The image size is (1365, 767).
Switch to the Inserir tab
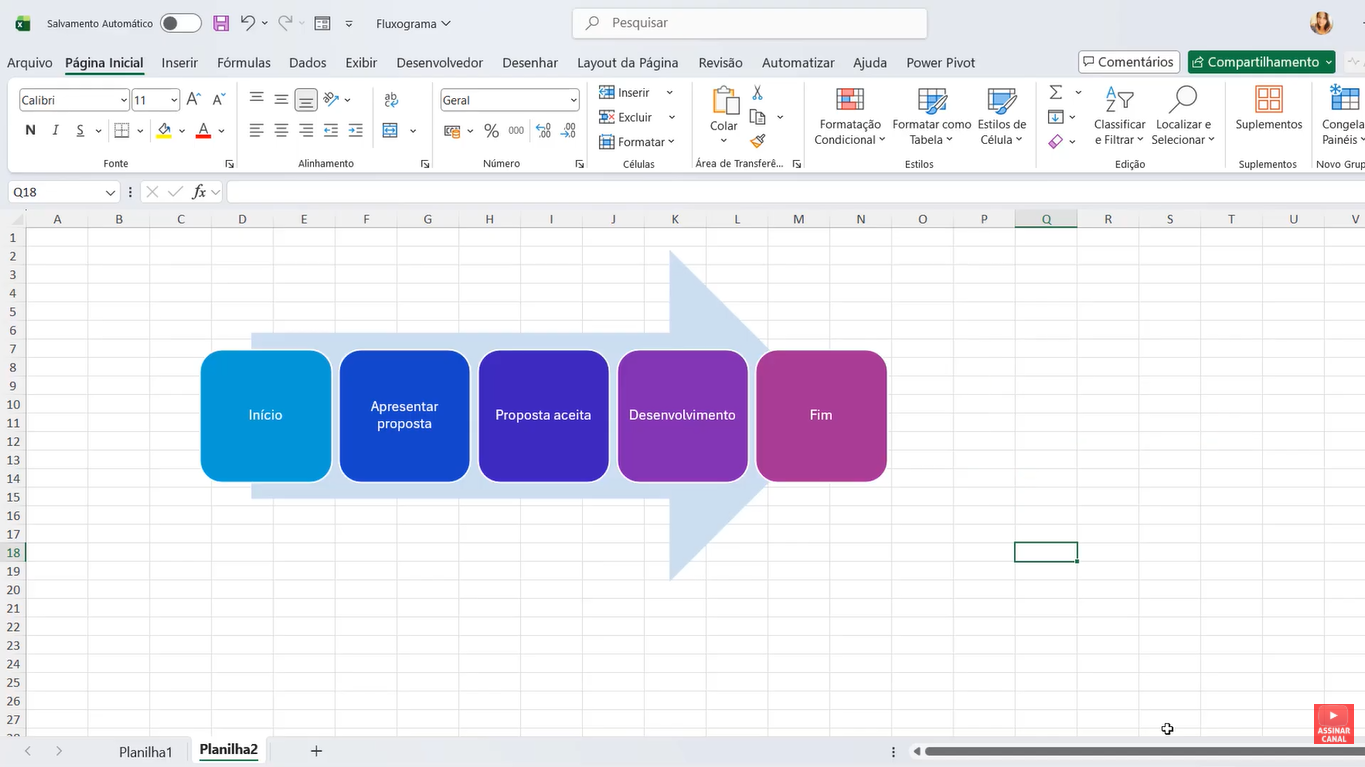point(180,62)
